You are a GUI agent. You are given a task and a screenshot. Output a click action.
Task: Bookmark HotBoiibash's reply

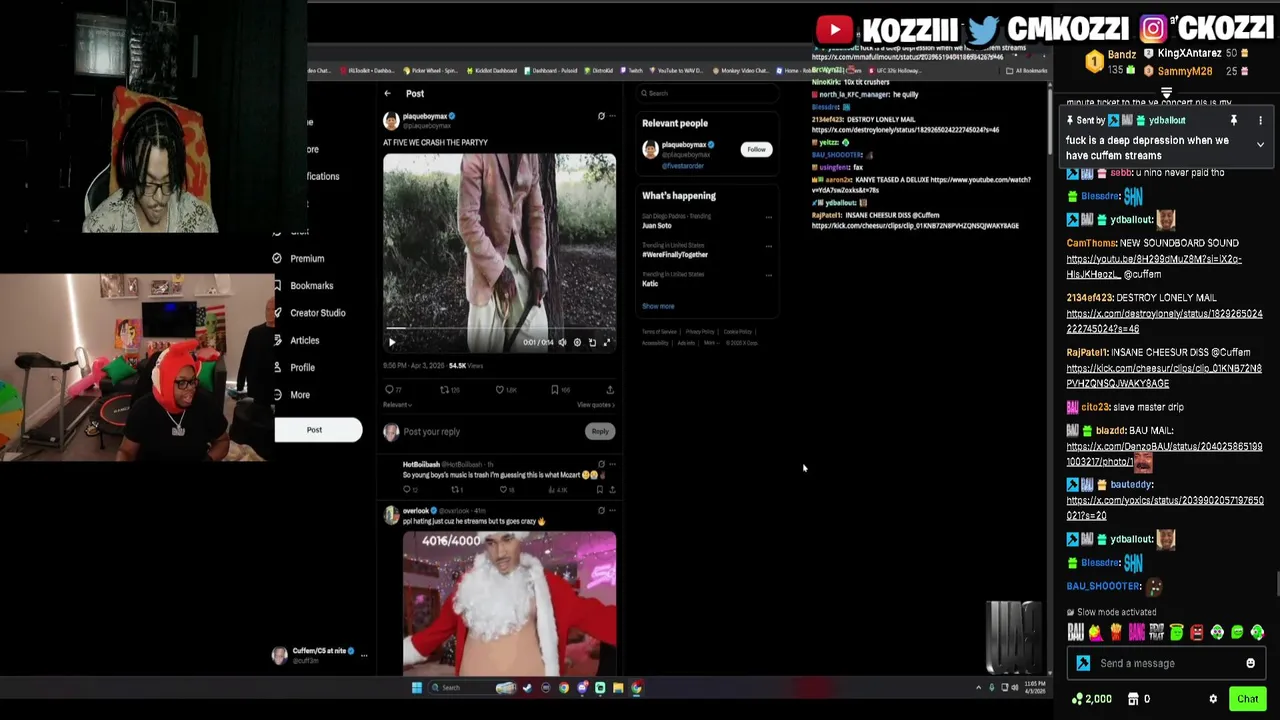pos(600,489)
